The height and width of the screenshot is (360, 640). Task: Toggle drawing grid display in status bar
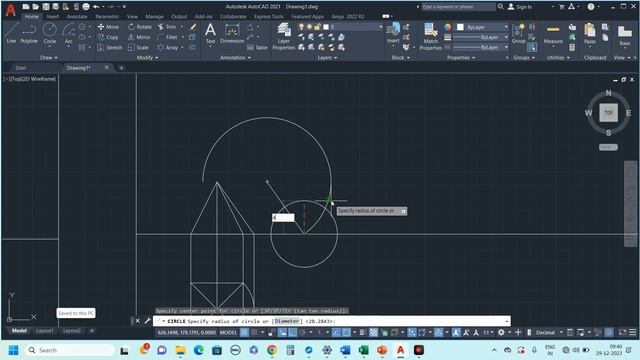pyautogui.click(x=244, y=333)
